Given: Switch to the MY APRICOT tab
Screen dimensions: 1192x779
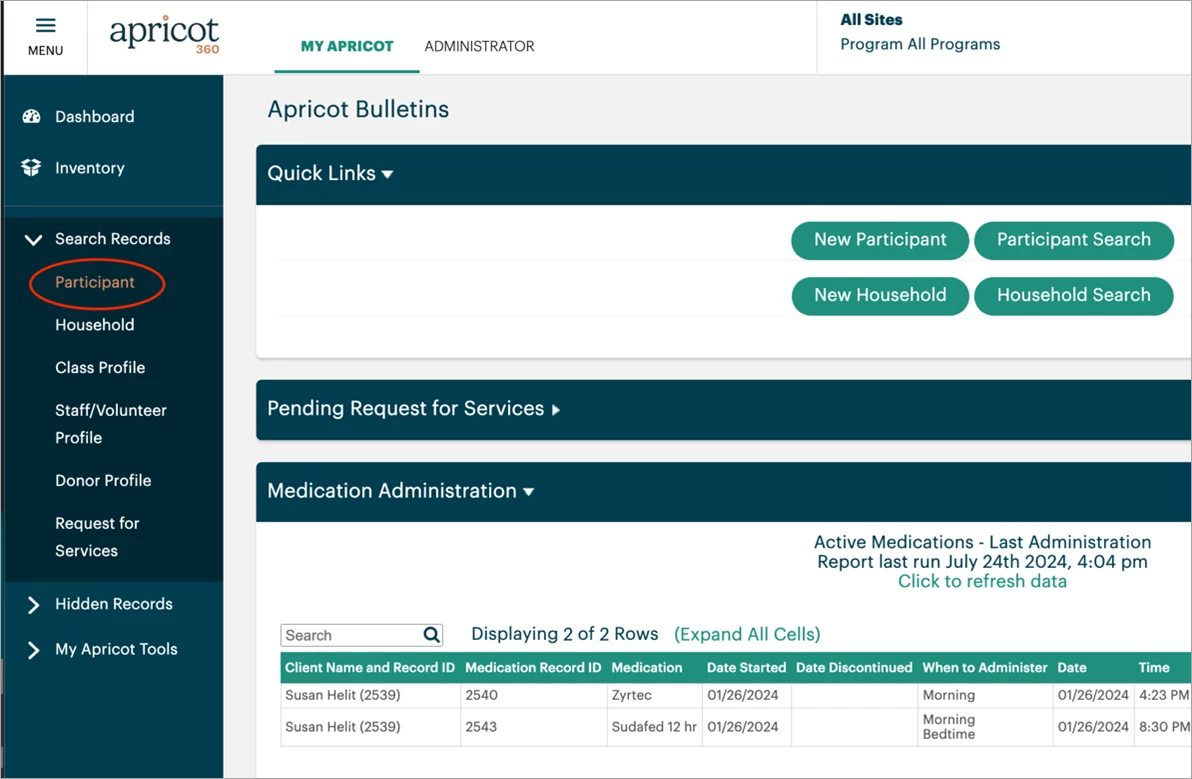Looking at the screenshot, I should 347,46.
